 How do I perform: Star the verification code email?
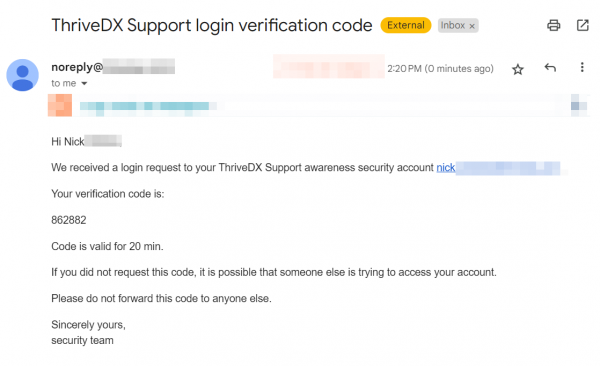click(x=518, y=69)
